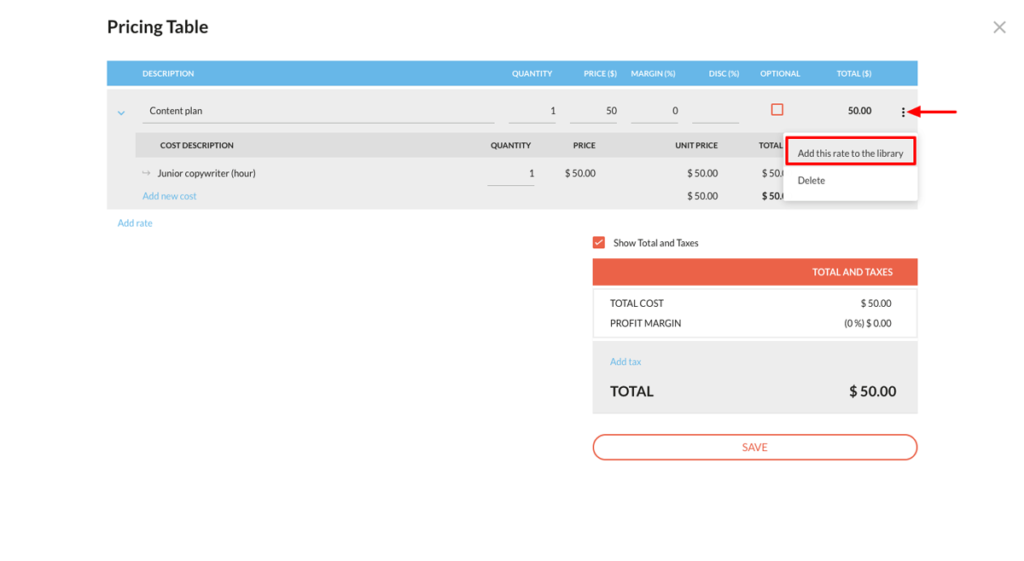The image size is (1024, 561).
Task: Click the OPTIONAL column header
Action: 780,74
